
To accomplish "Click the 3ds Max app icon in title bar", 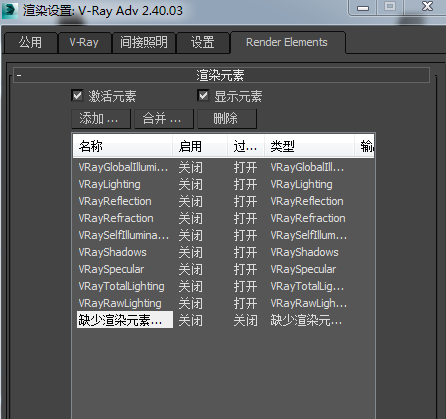I will 9,11.
